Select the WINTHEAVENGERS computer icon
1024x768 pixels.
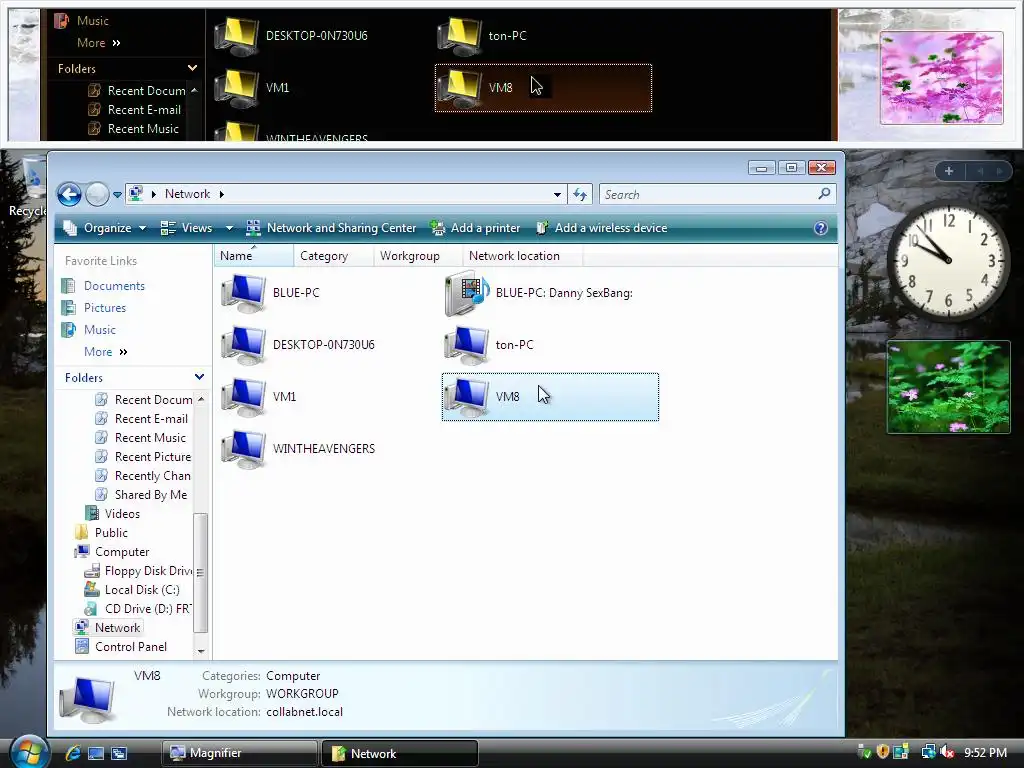pyautogui.click(x=244, y=449)
